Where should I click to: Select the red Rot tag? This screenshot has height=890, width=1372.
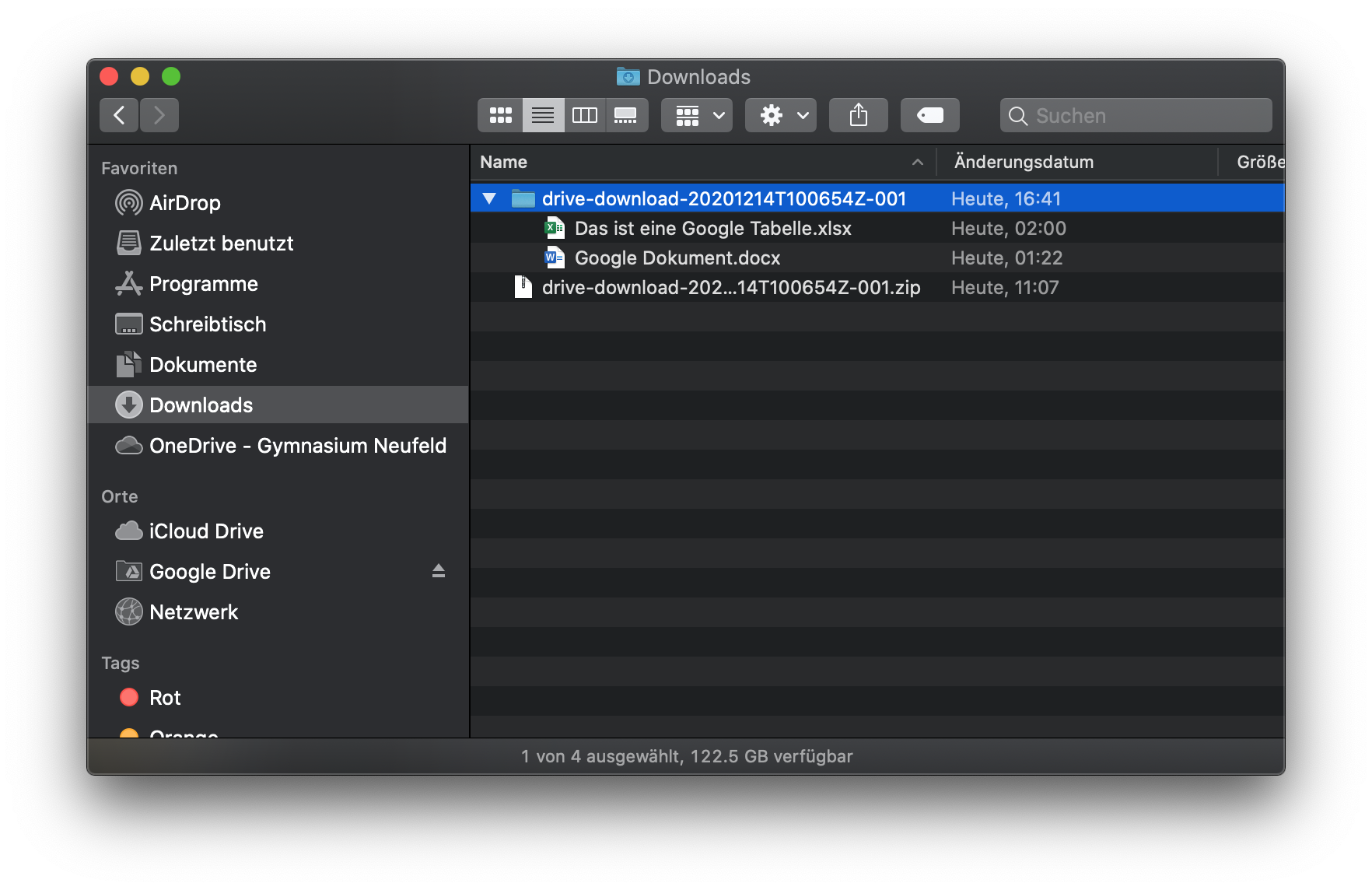click(x=164, y=698)
